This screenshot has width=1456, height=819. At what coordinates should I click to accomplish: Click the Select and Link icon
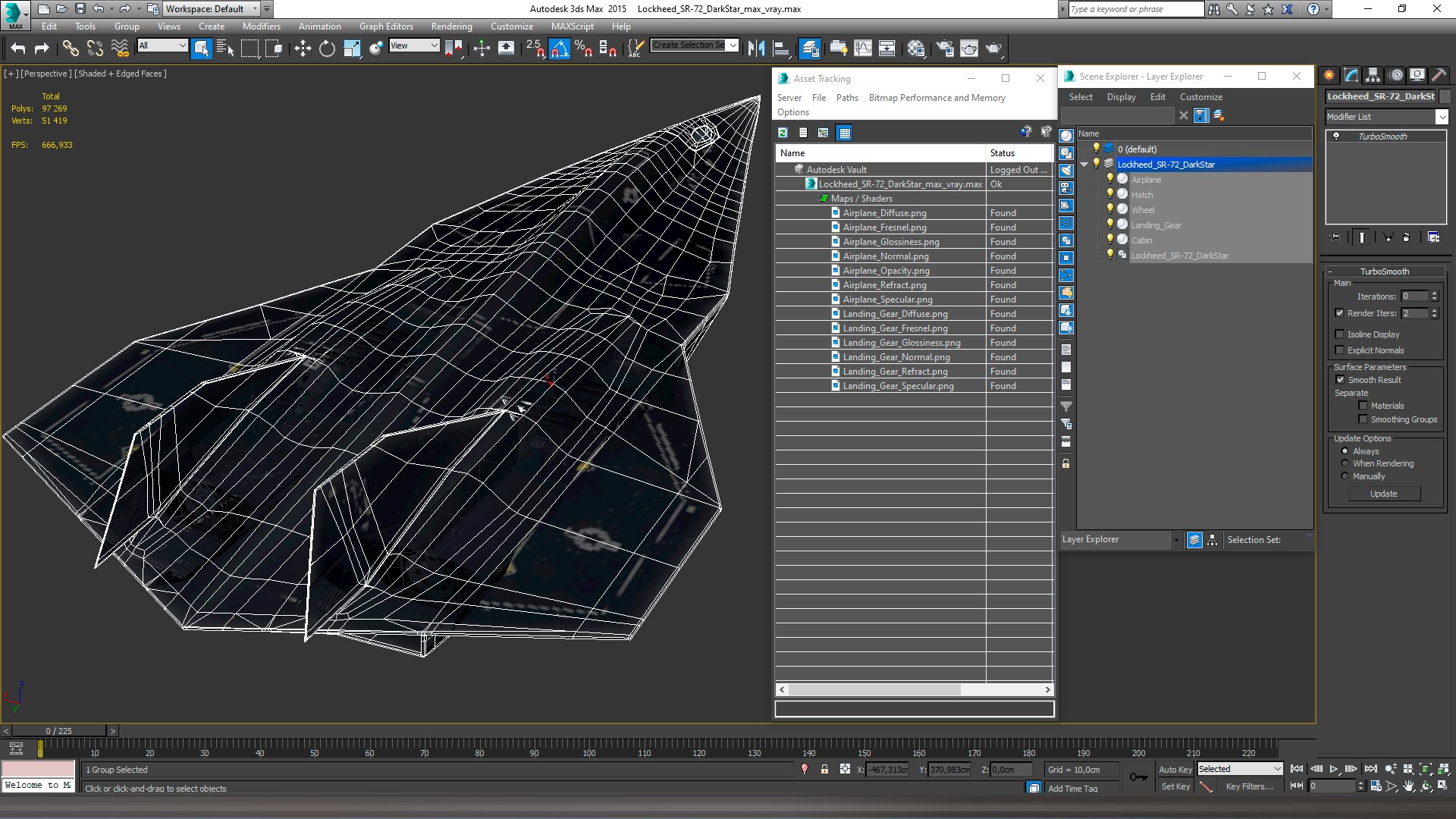71,49
